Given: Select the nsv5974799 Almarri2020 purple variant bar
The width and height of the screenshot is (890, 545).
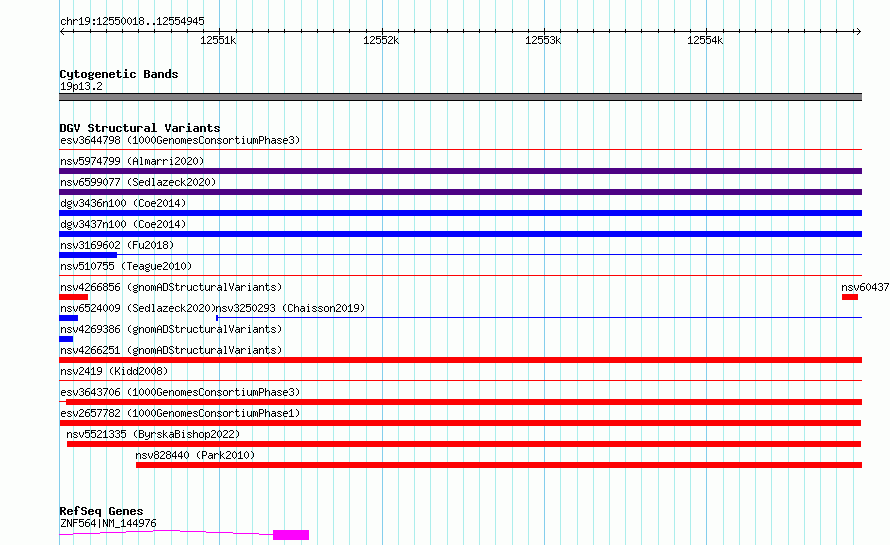Looking at the screenshot, I should click(x=460, y=171).
